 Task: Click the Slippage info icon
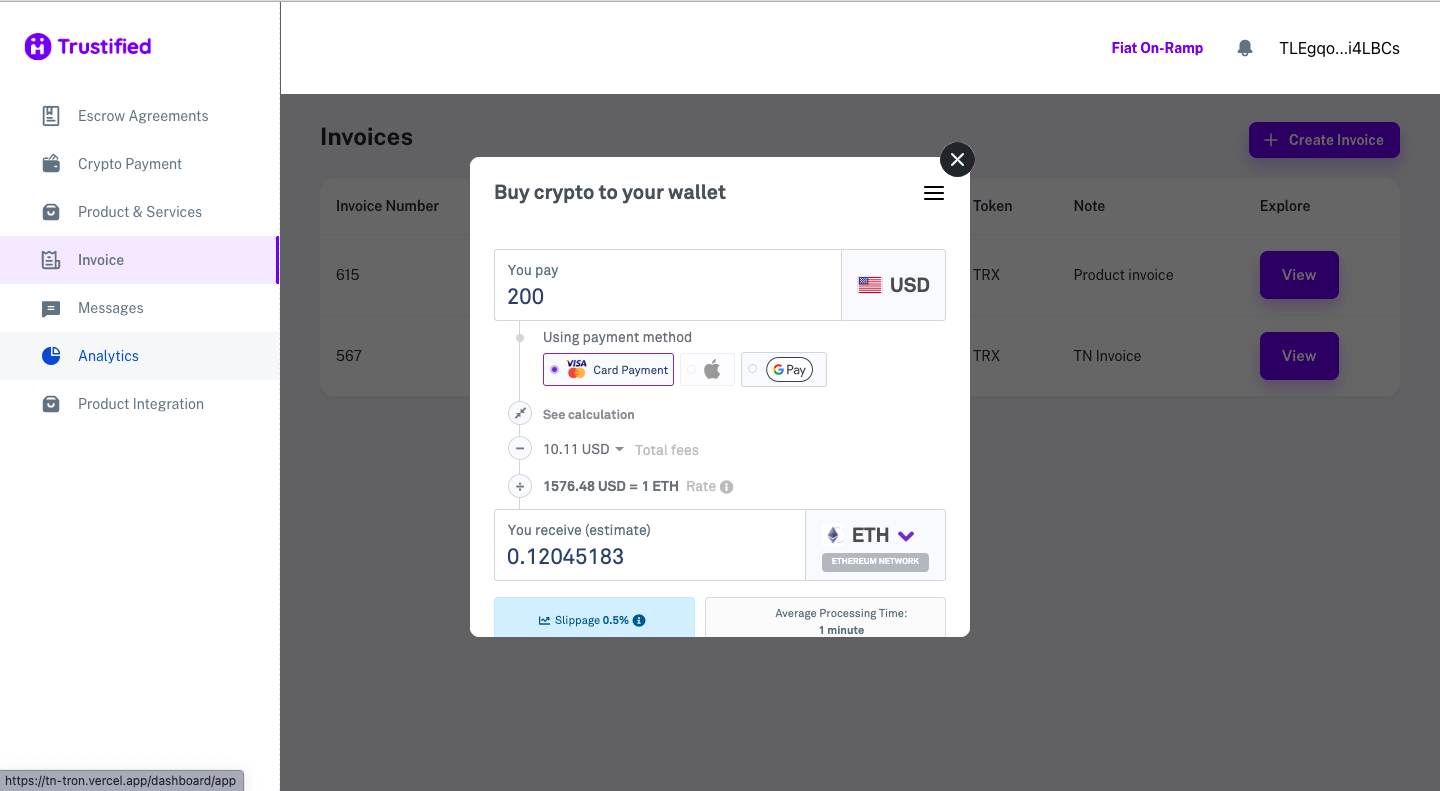coord(639,620)
